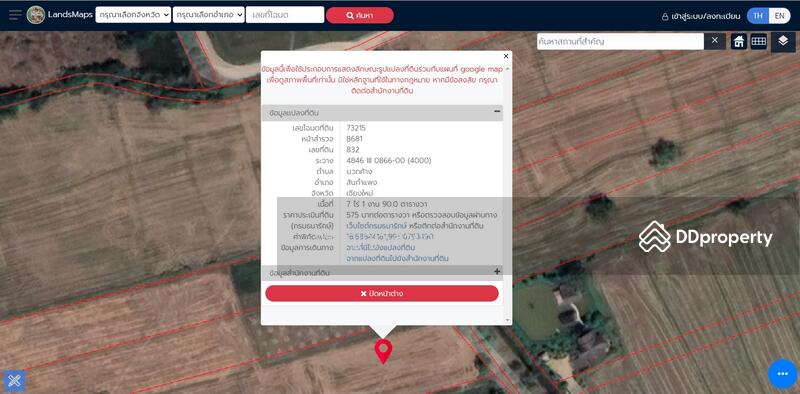Screen dimensions: 800x394
Task: Open the province selection dropdown
Action: (x=133, y=15)
